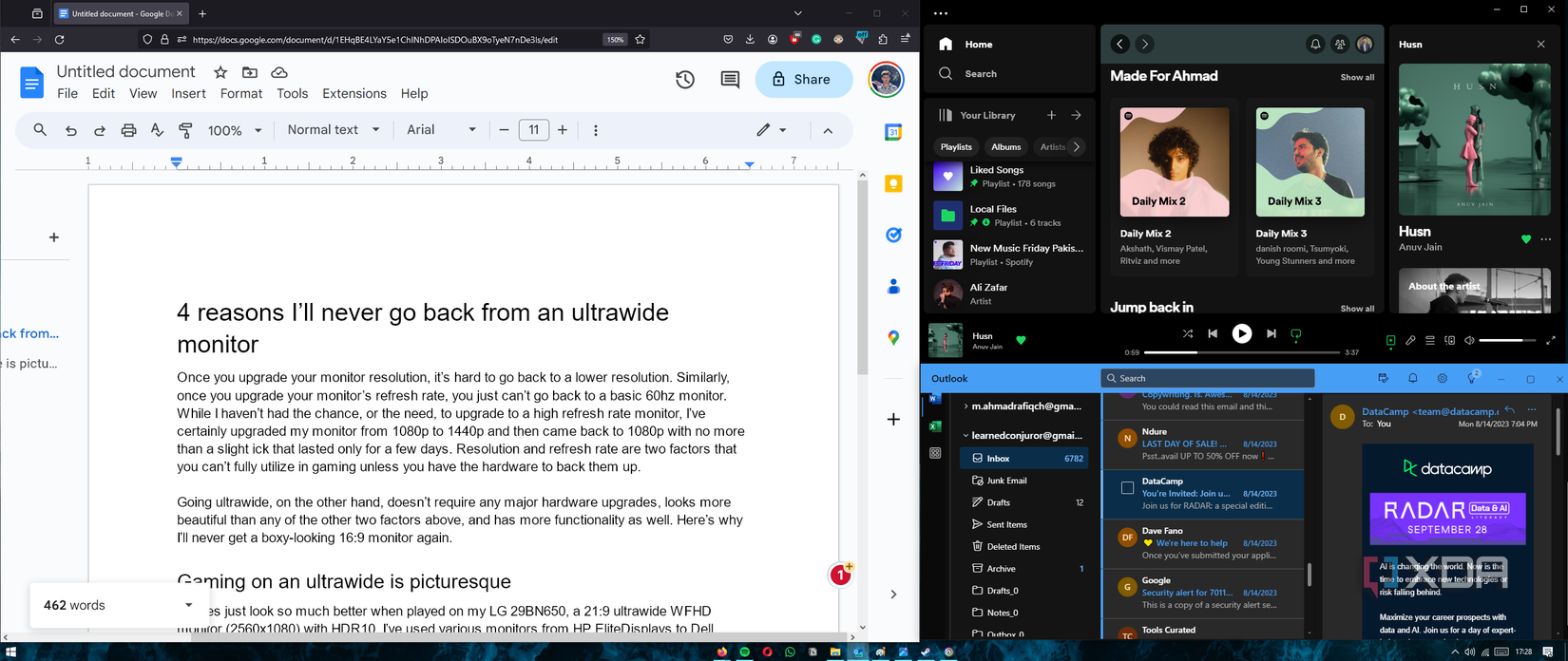Open Google Calendar side panel icon
Screen dimensions: 1568x661
pos(893,133)
